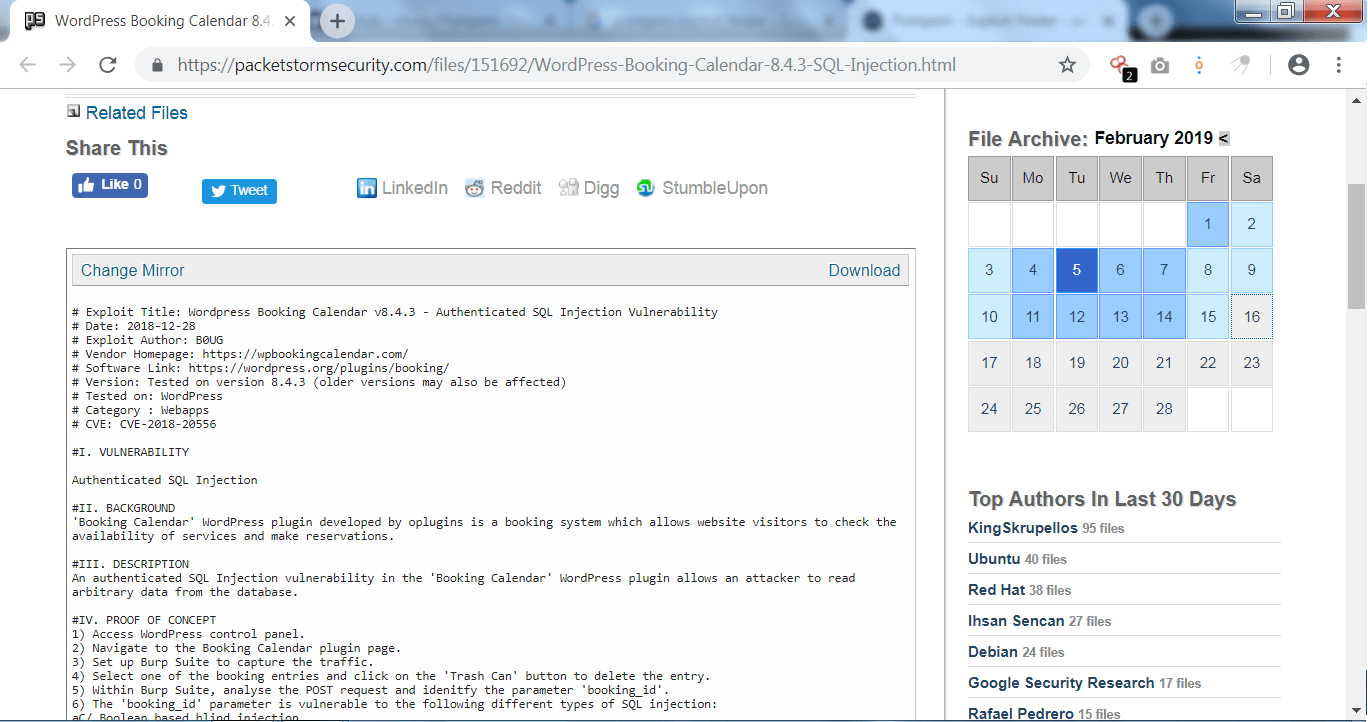Open the satellite-shaped browser extension
The width and height of the screenshot is (1368, 722).
coord(1240,63)
